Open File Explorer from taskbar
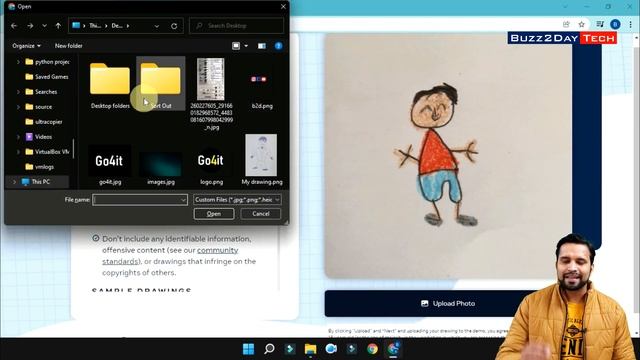The width and height of the screenshot is (640, 360). [310, 349]
